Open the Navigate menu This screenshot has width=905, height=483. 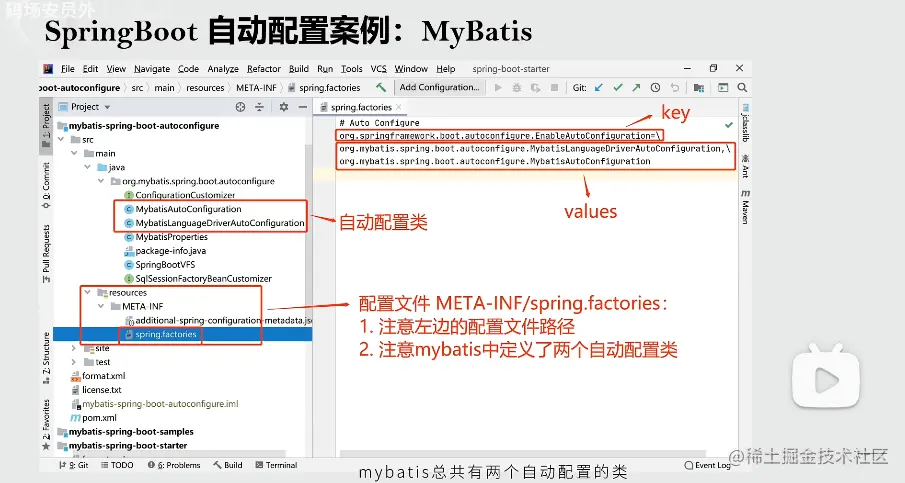point(152,69)
